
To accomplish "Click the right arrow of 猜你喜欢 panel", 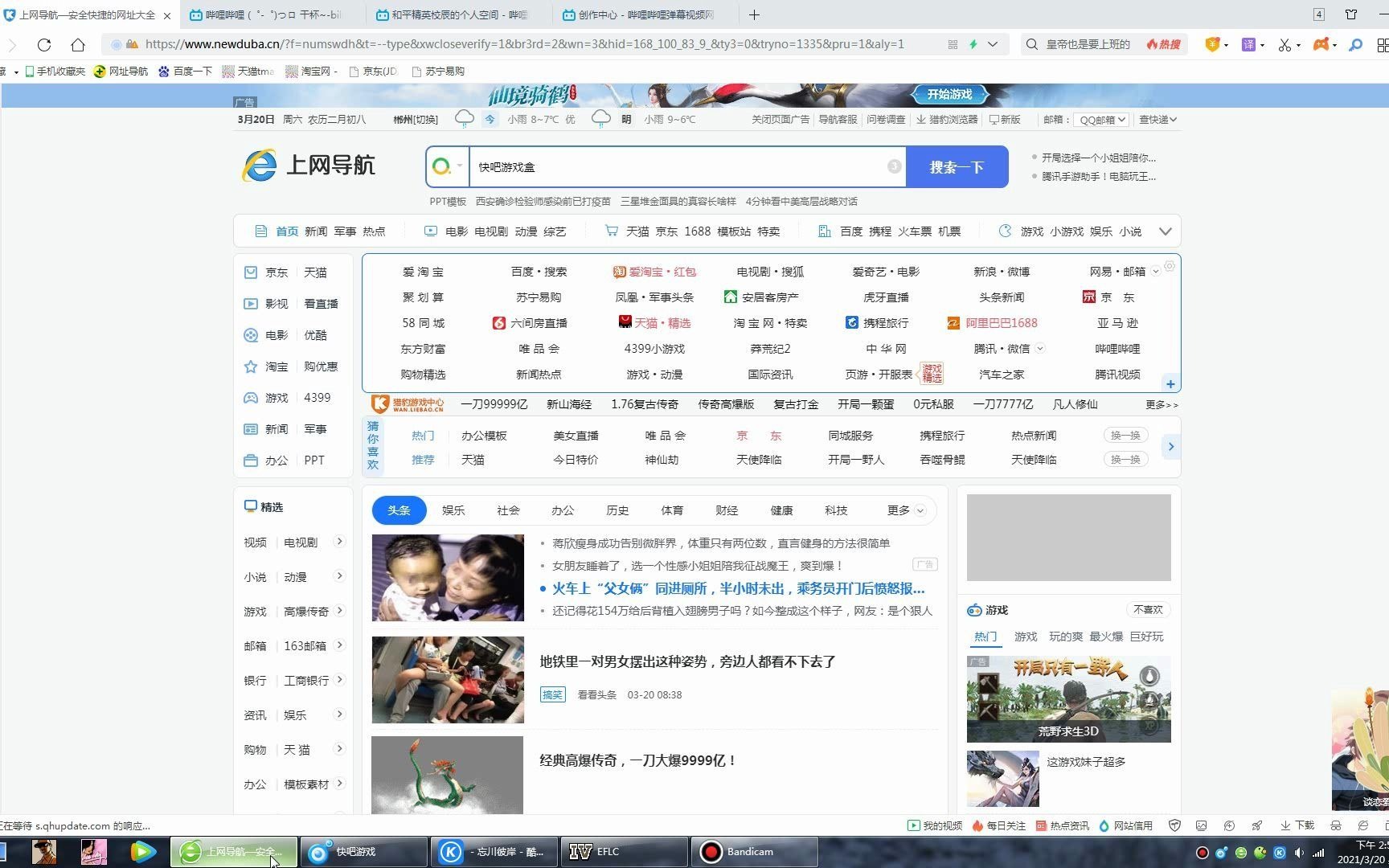I will coord(1171,447).
